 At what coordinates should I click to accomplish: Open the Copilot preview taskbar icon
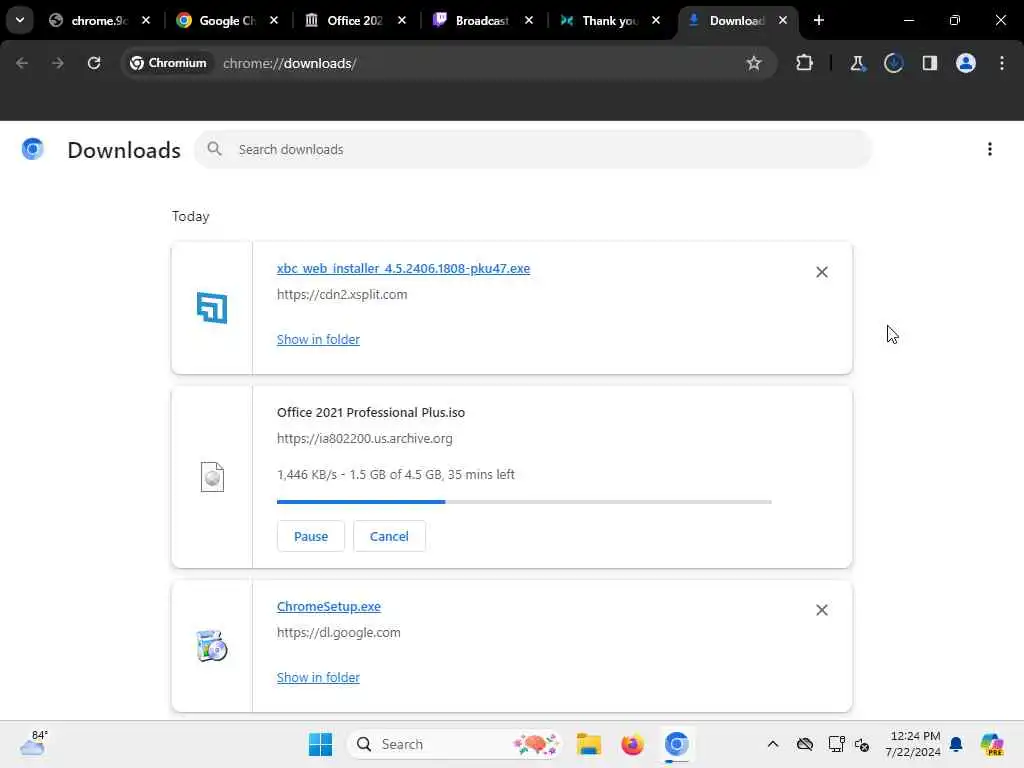[x=991, y=744]
